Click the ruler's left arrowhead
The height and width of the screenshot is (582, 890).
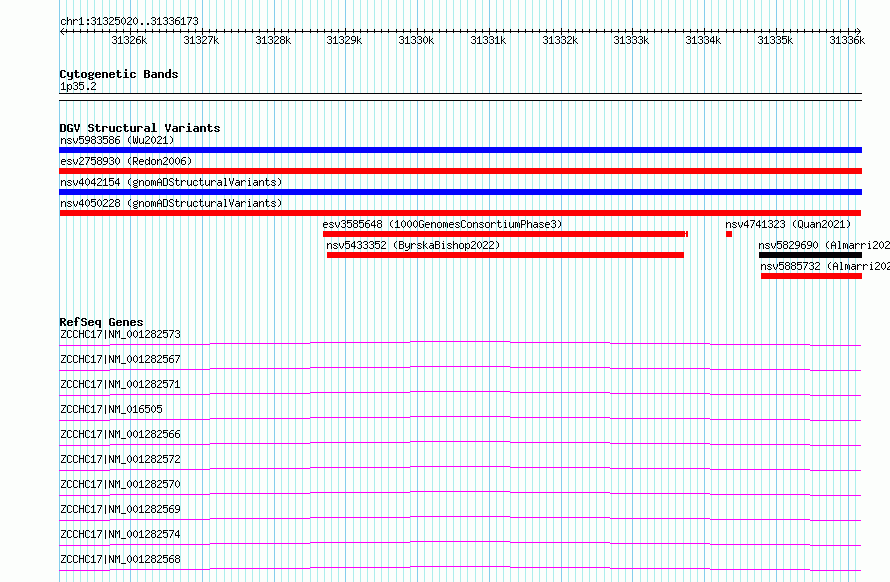(62, 31)
